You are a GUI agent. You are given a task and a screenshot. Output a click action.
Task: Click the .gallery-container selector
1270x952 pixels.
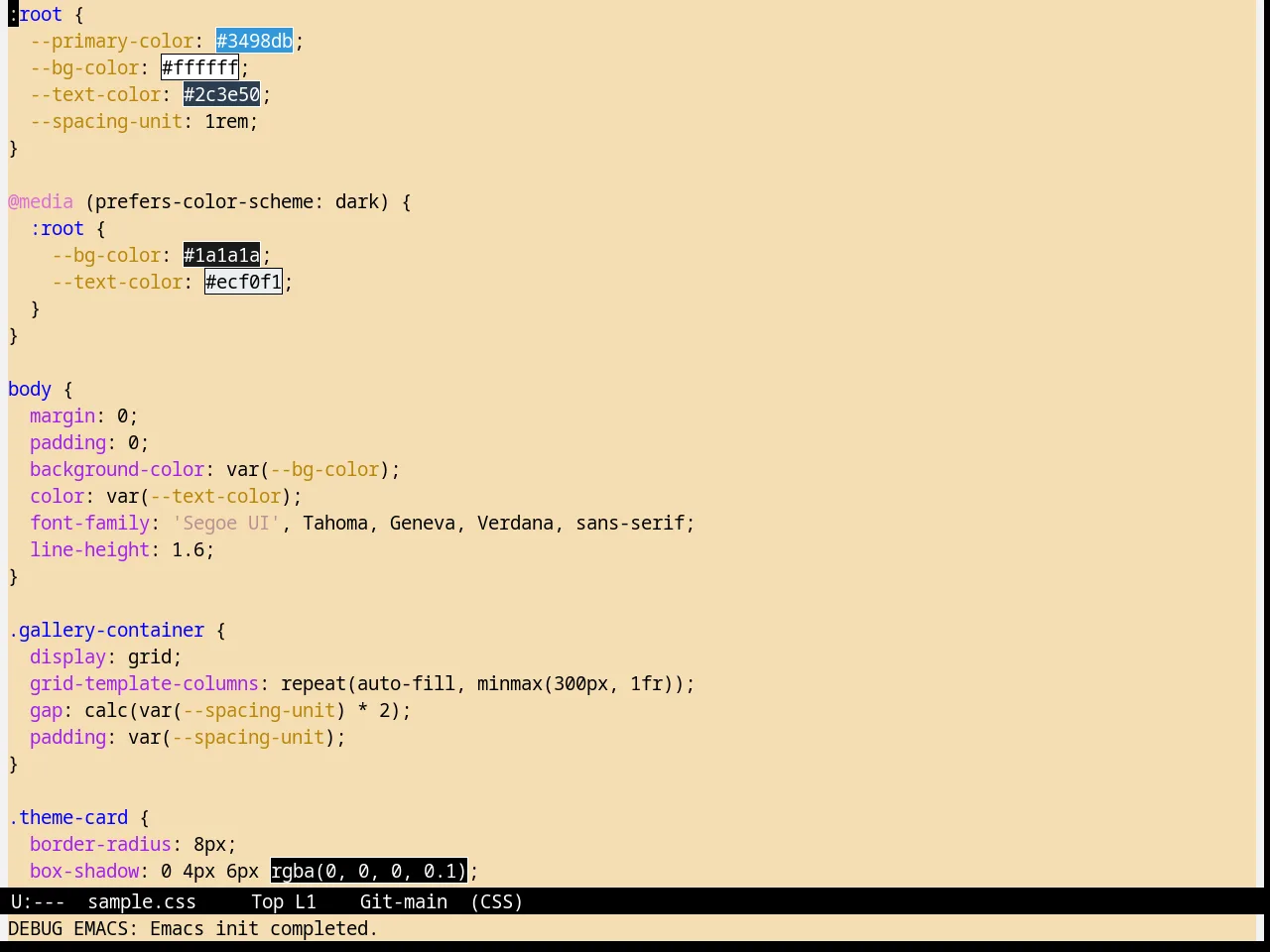pyautogui.click(x=106, y=630)
